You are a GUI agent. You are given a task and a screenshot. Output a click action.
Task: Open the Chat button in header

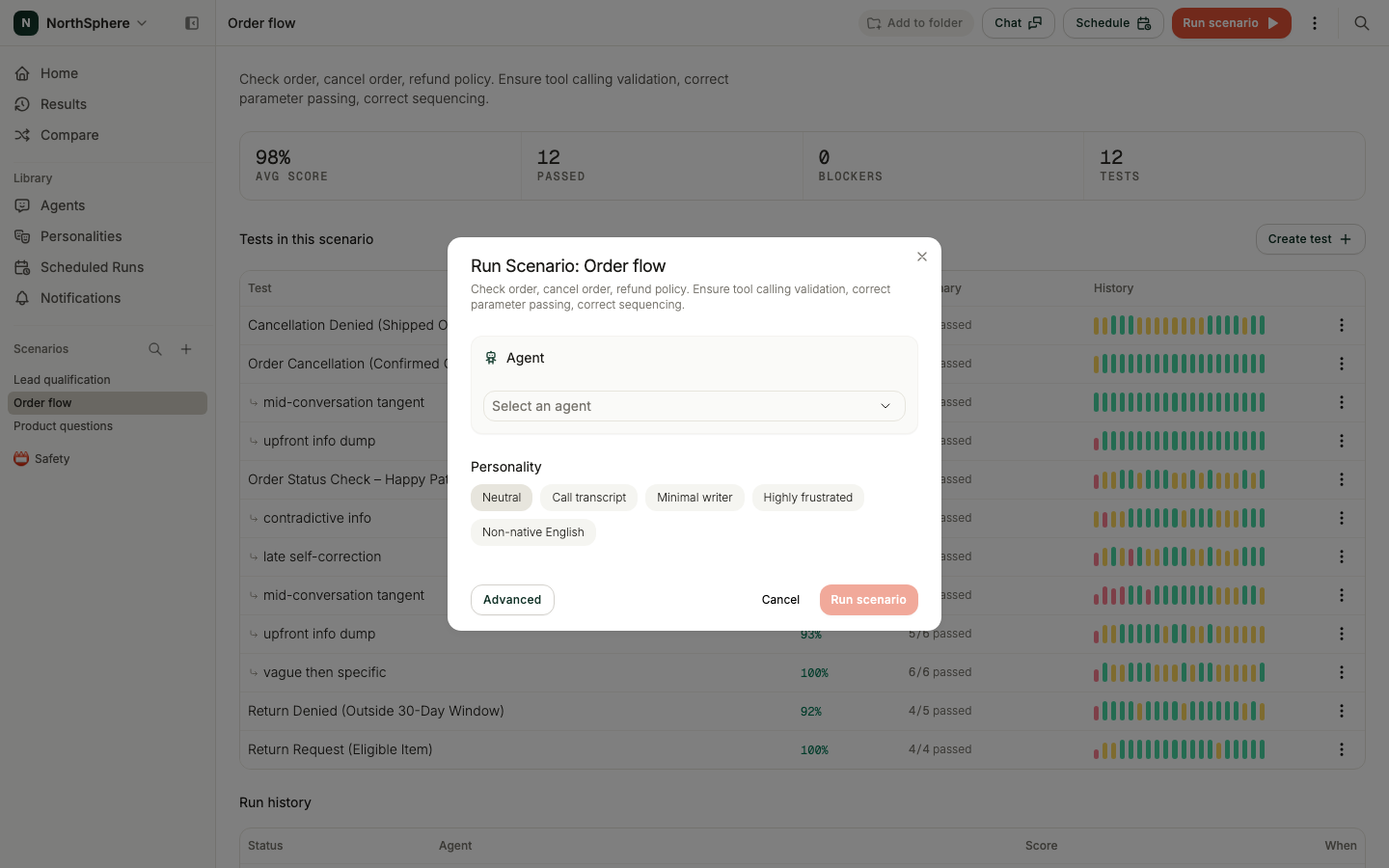click(x=1019, y=23)
